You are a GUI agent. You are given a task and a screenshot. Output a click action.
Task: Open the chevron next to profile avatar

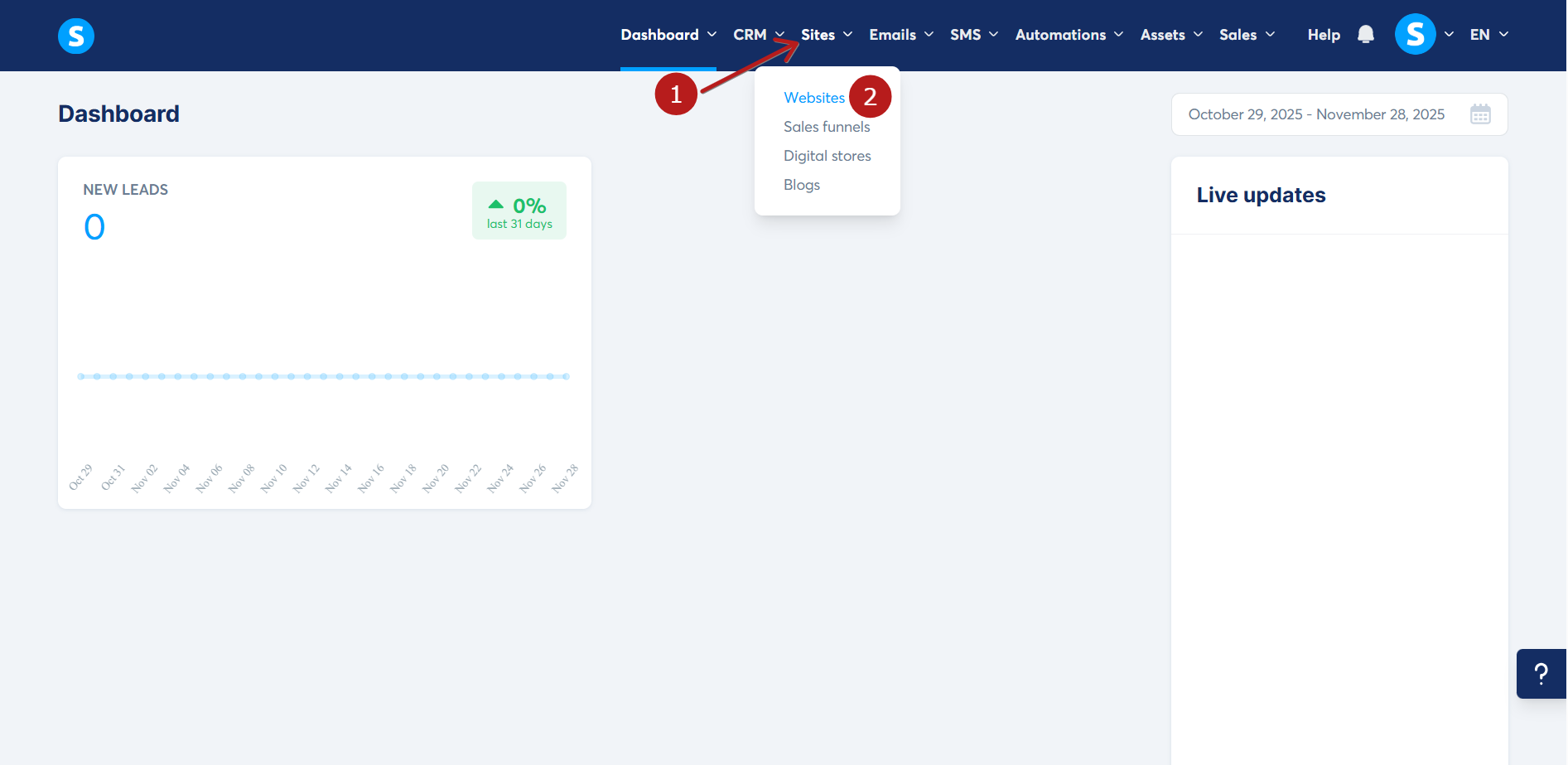point(1449,34)
